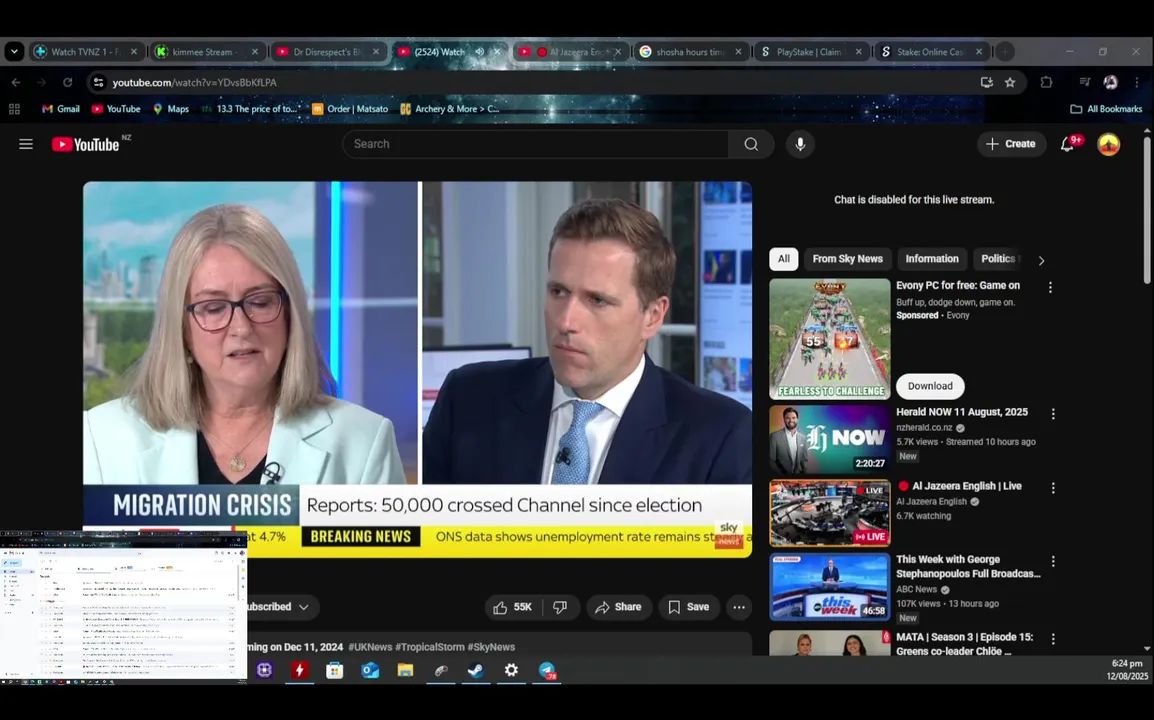Viewport: 1154px width, 720px height.
Task: Reload the current page
Action: coord(68,82)
